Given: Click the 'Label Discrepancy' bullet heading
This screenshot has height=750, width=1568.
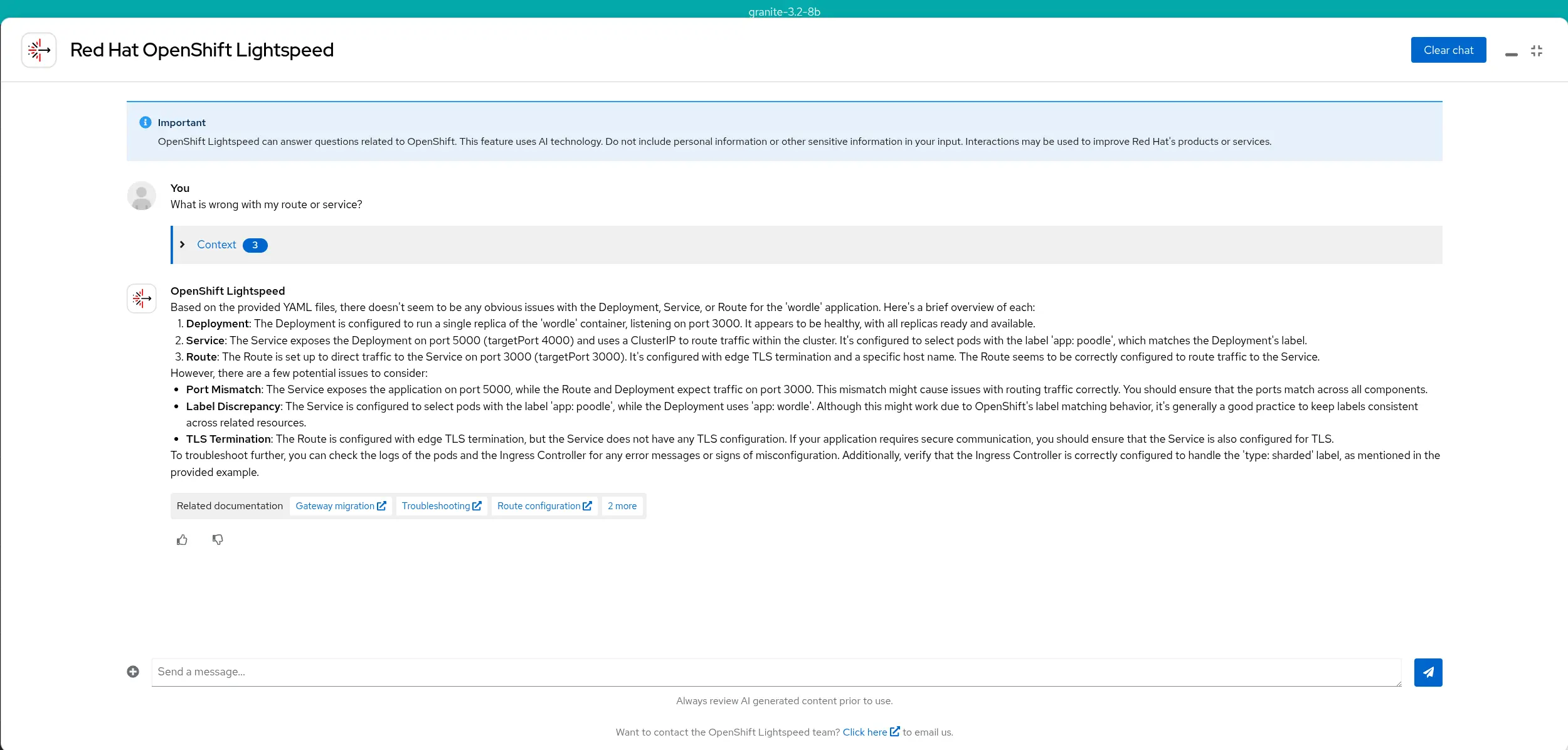Looking at the screenshot, I should [233, 406].
